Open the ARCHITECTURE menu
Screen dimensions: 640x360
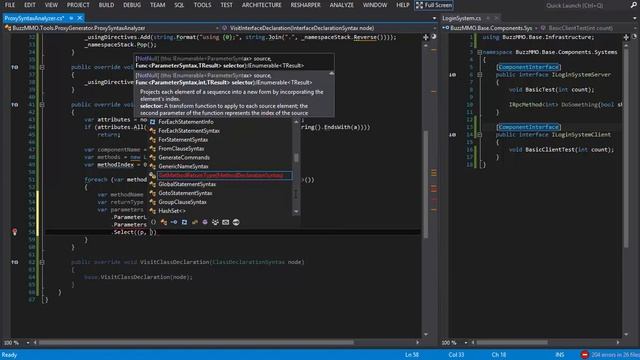coord(262,5)
